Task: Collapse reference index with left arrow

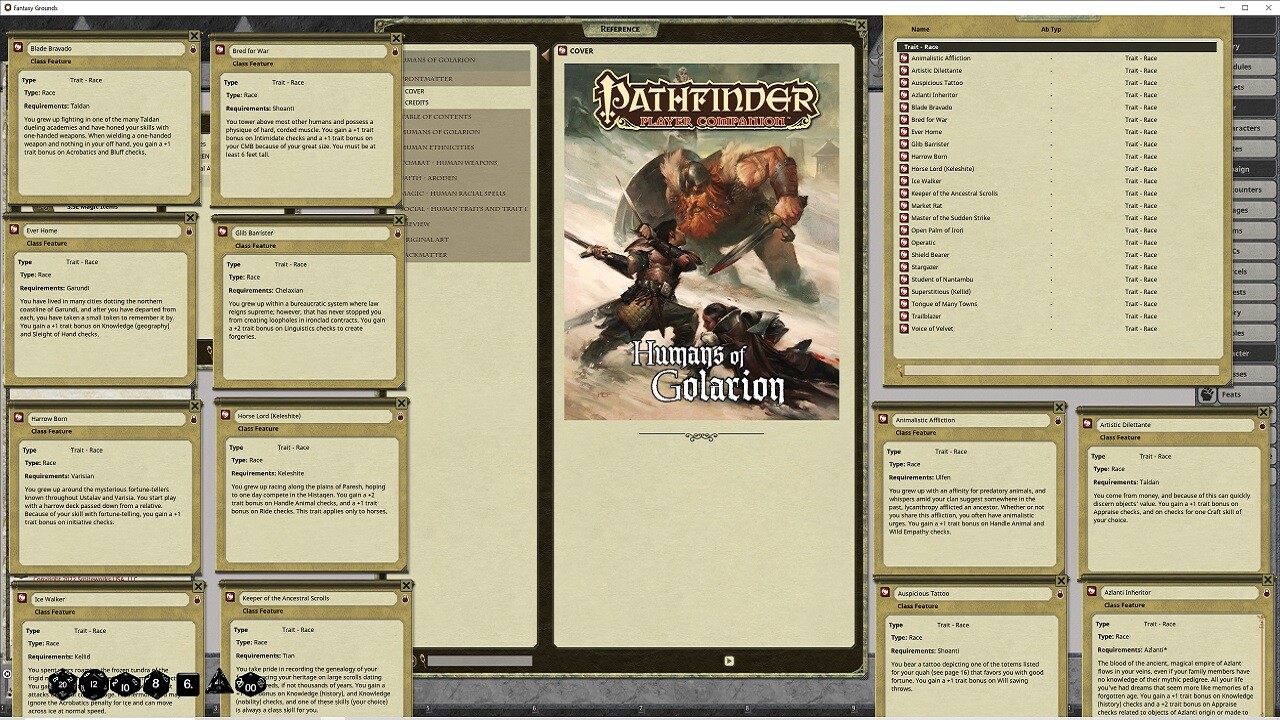Action: tap(546, 55)
